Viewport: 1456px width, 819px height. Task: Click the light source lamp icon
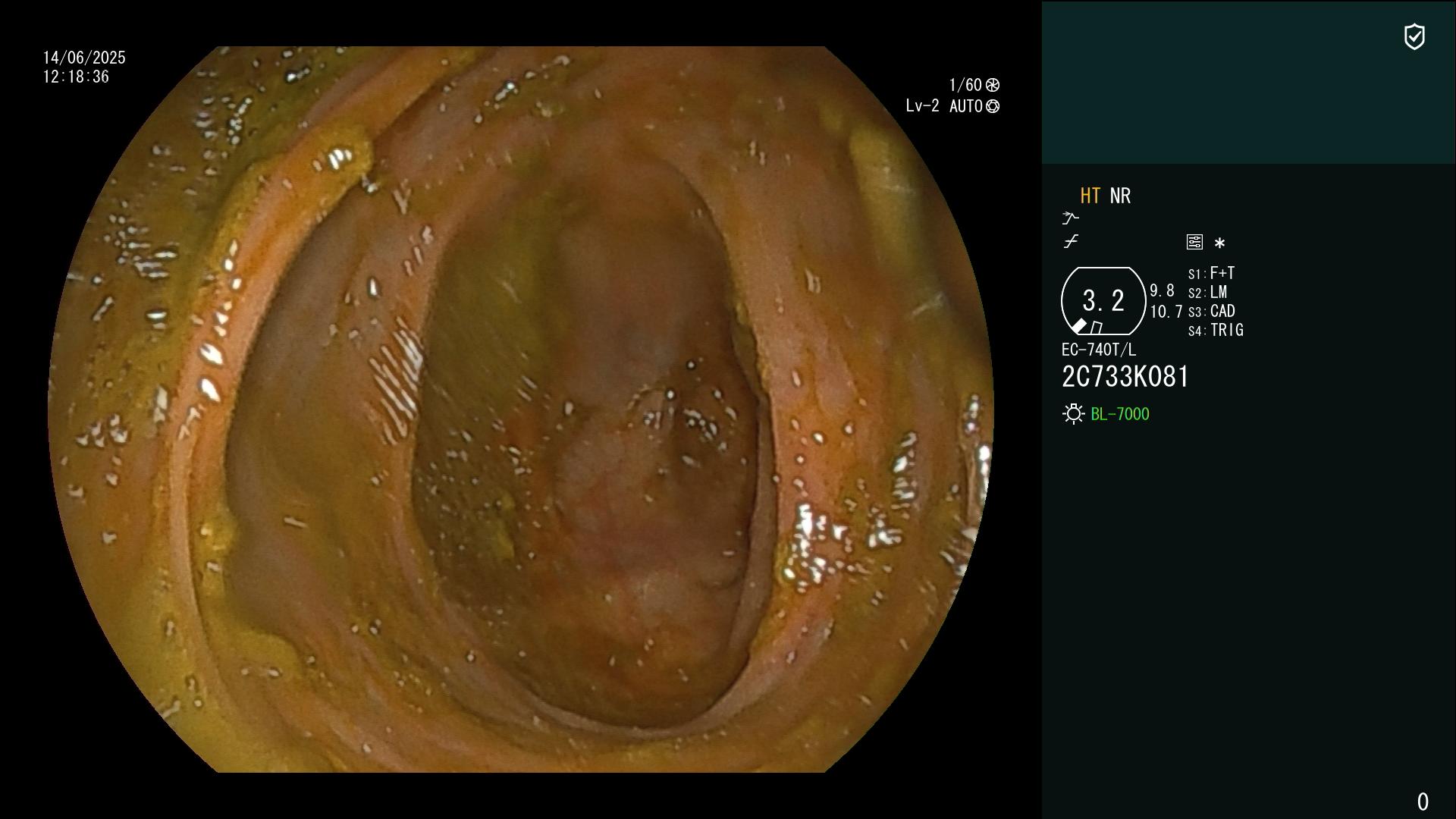1073,414
